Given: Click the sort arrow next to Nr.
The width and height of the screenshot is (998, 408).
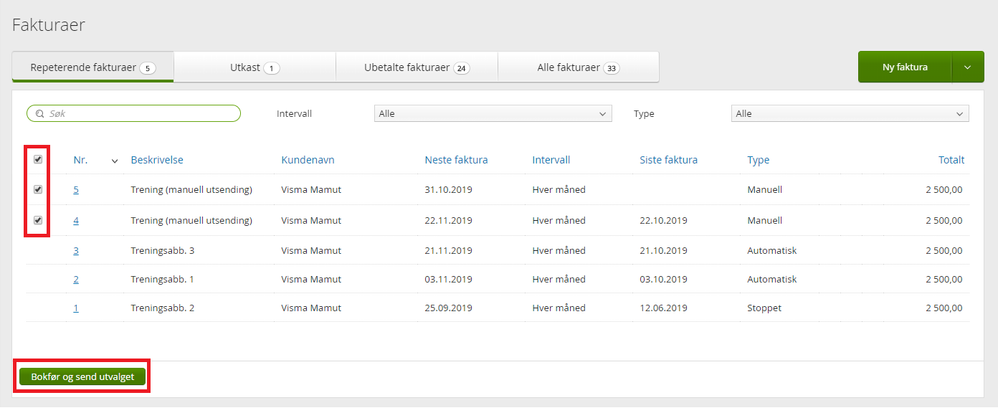Looking at the screenshot, I should coord(114,160).
